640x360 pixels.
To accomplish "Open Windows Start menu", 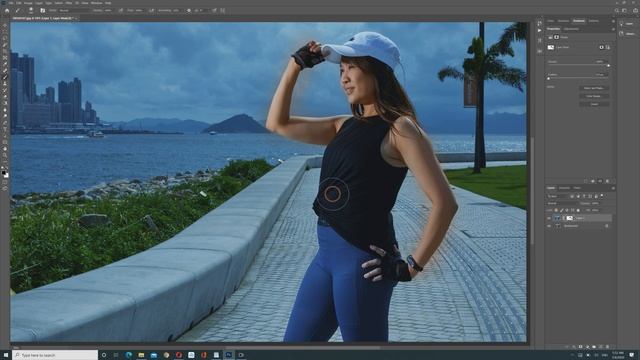I will tap(6, 355).
